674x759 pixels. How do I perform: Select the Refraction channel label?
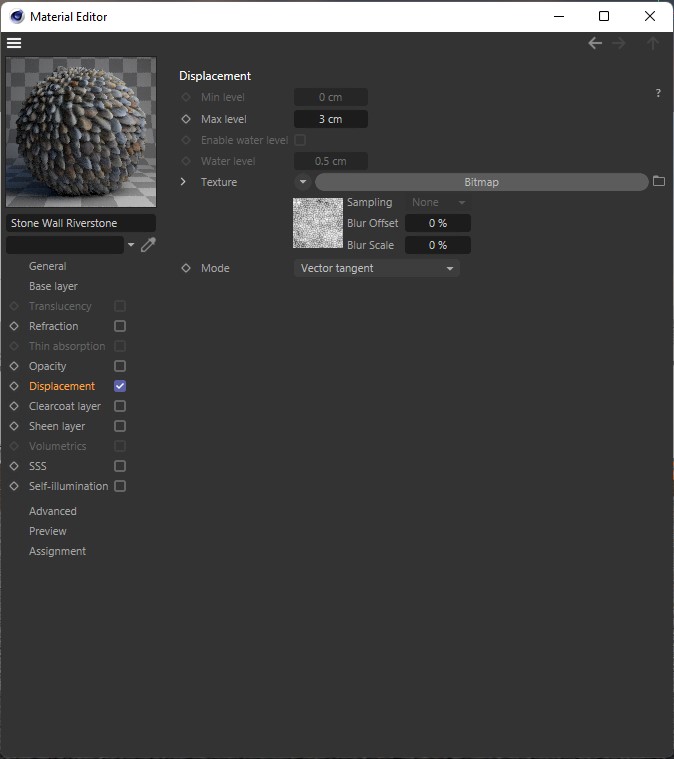click(x=53, y=326)
